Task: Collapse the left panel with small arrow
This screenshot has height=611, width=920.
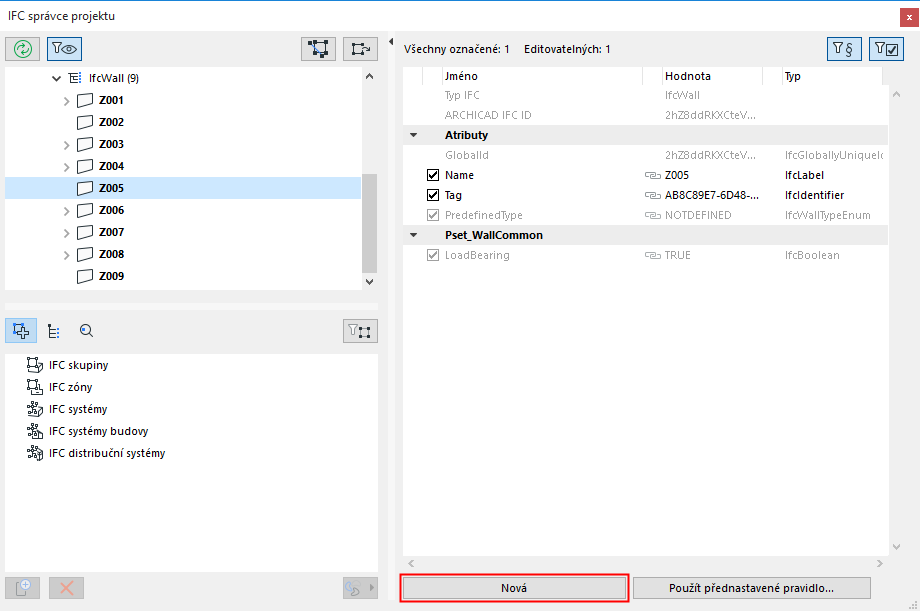Action: 391,42
